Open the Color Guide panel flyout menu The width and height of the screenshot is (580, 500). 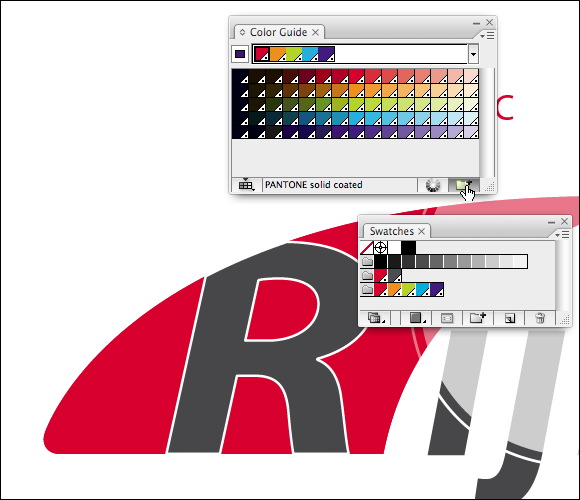point(487,36)
